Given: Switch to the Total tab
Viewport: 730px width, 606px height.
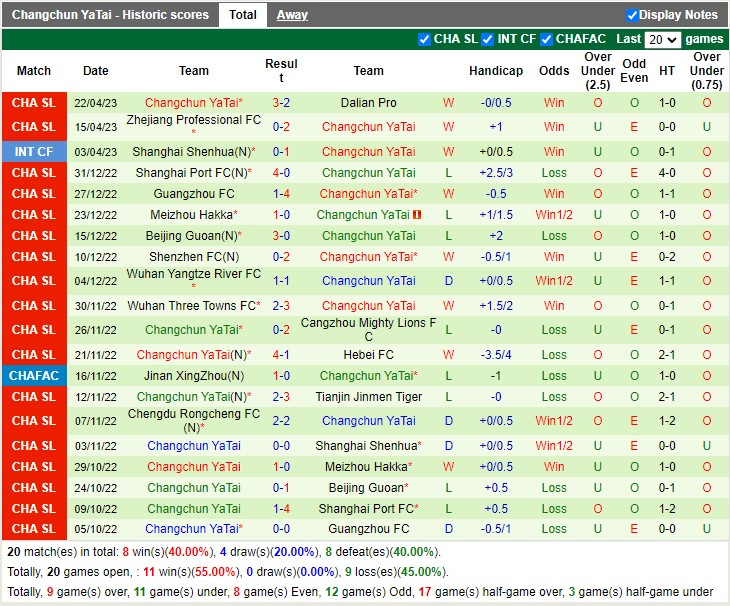Looking at the screenshot, I should (242, 15).
